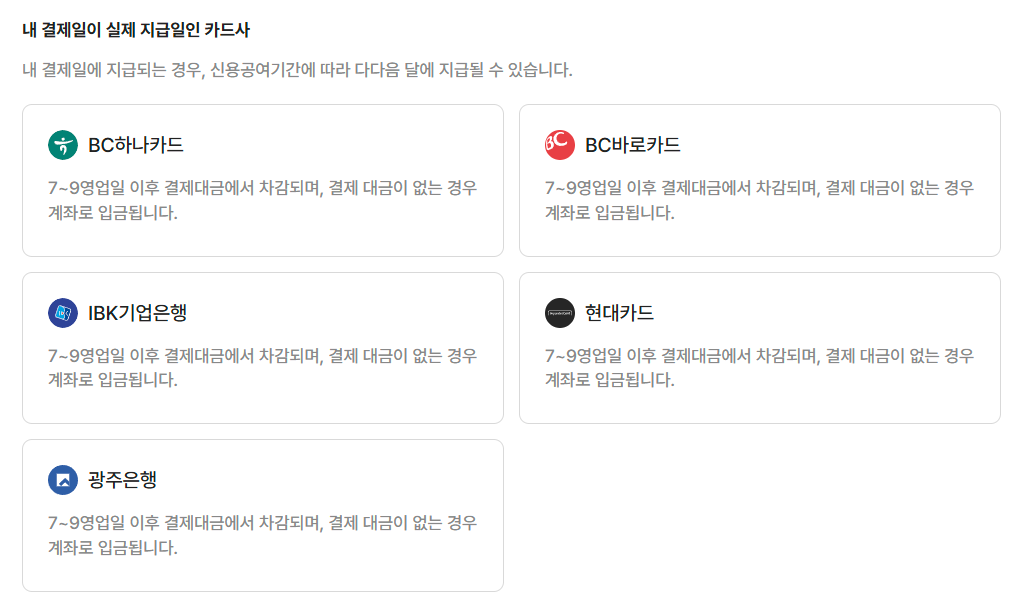Open the BC바로카드 card panel
1031x603 pixels.
click(x=758, y=180)
